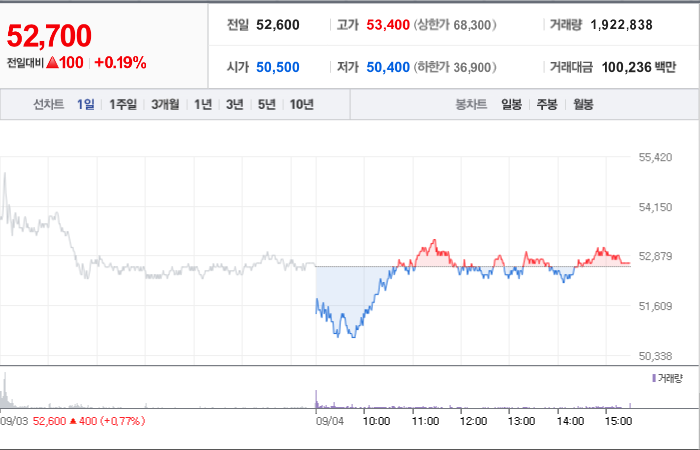Click the 13:00 time axis label
700x450 pixels.
521,421
